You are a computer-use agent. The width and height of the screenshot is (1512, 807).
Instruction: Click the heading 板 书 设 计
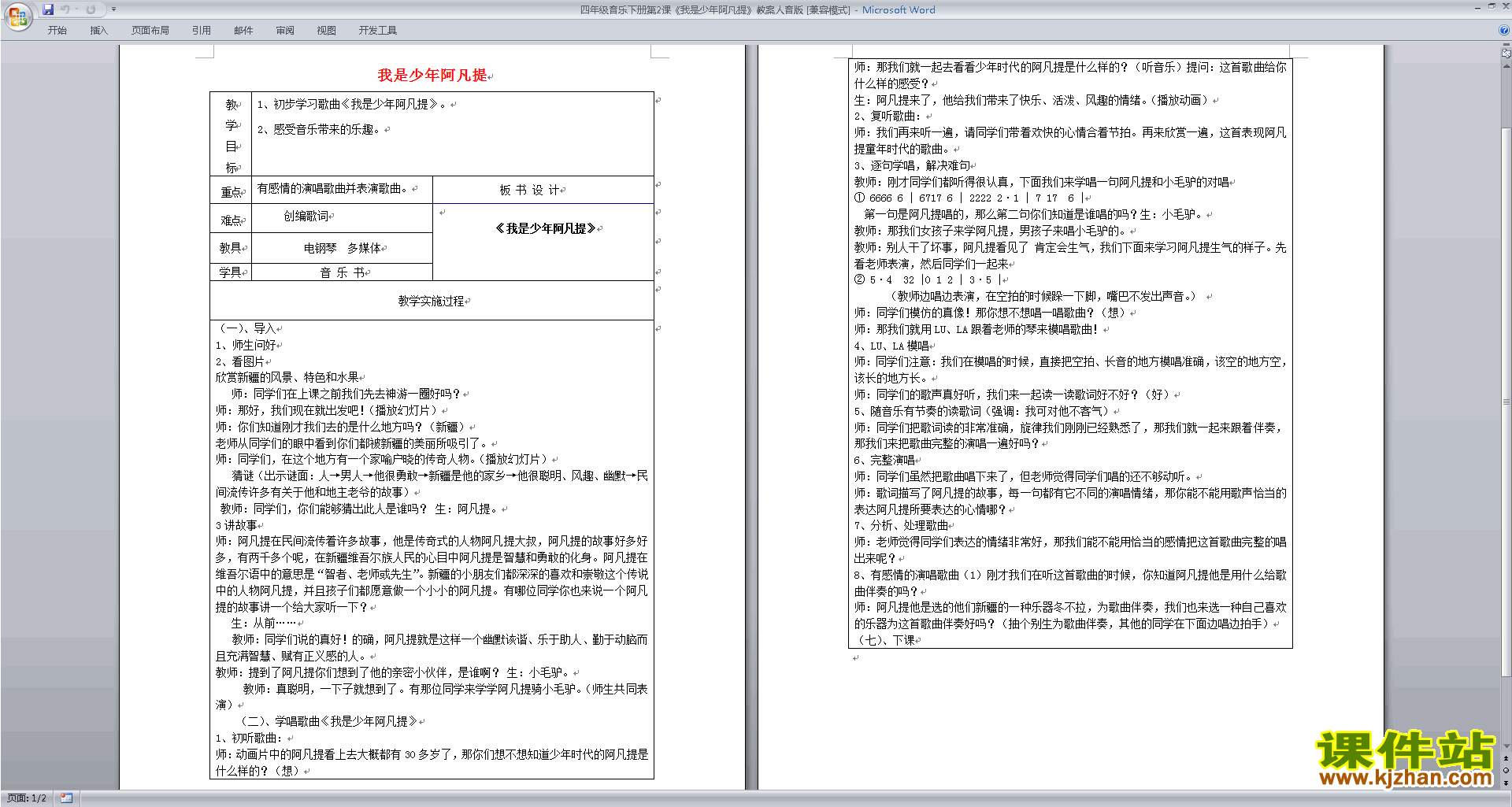[x=530, y=190]
